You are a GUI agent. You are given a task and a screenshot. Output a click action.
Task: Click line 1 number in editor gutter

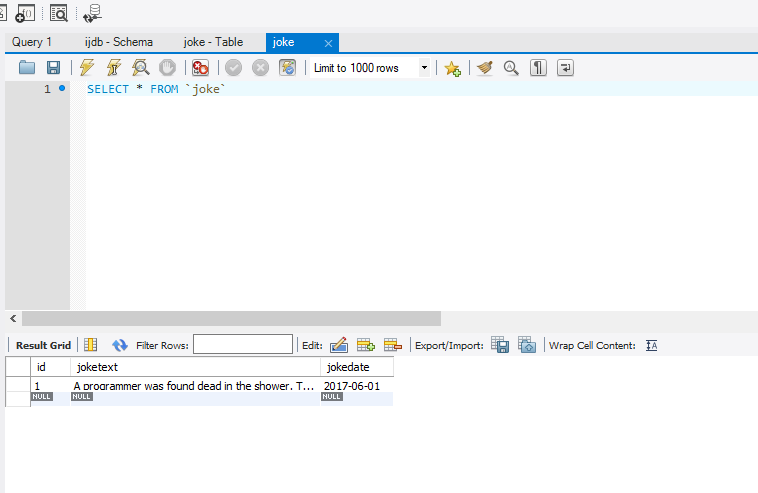tap(47, 89)
